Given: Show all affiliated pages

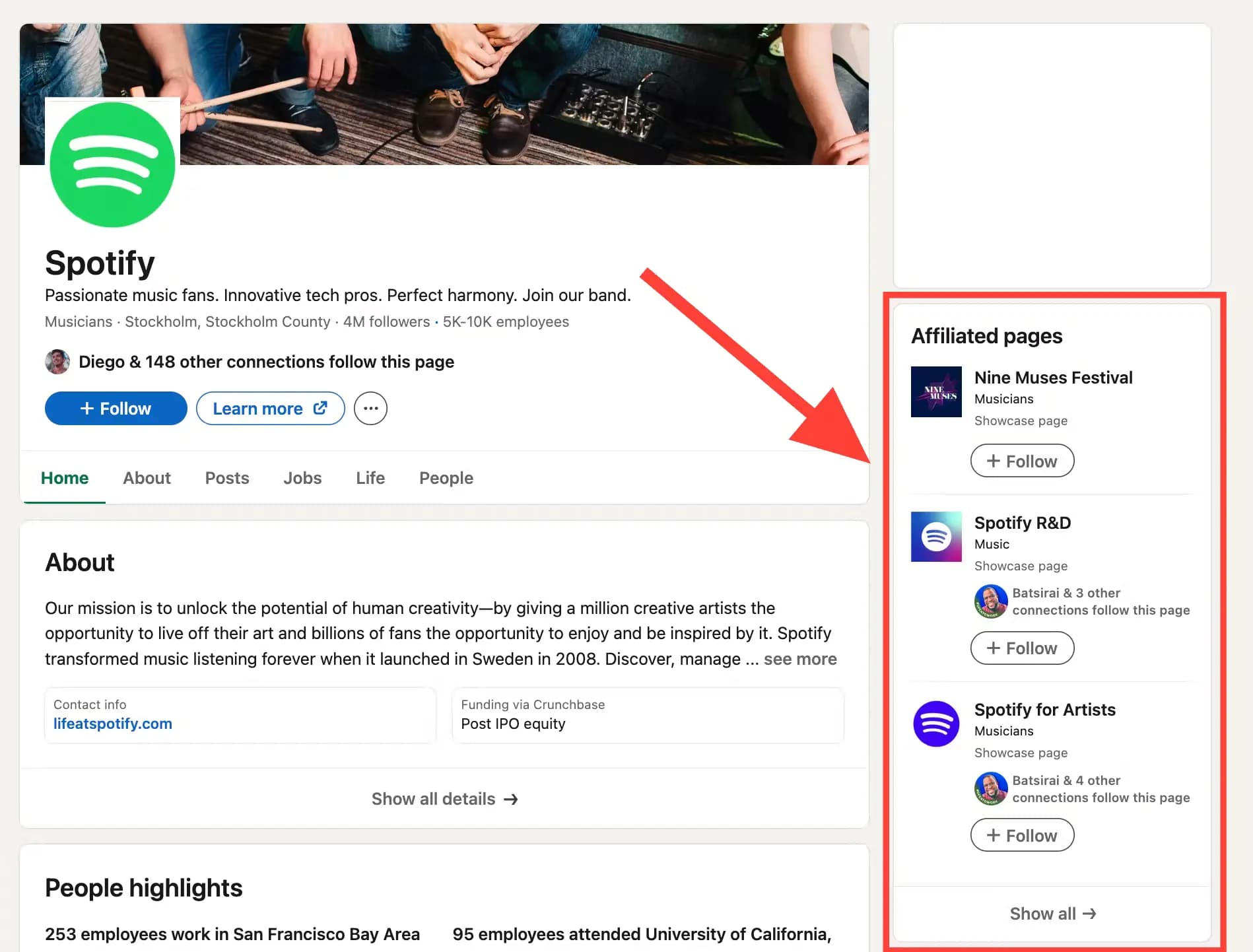Looking at the screenshot, I should coord(1052,914).
